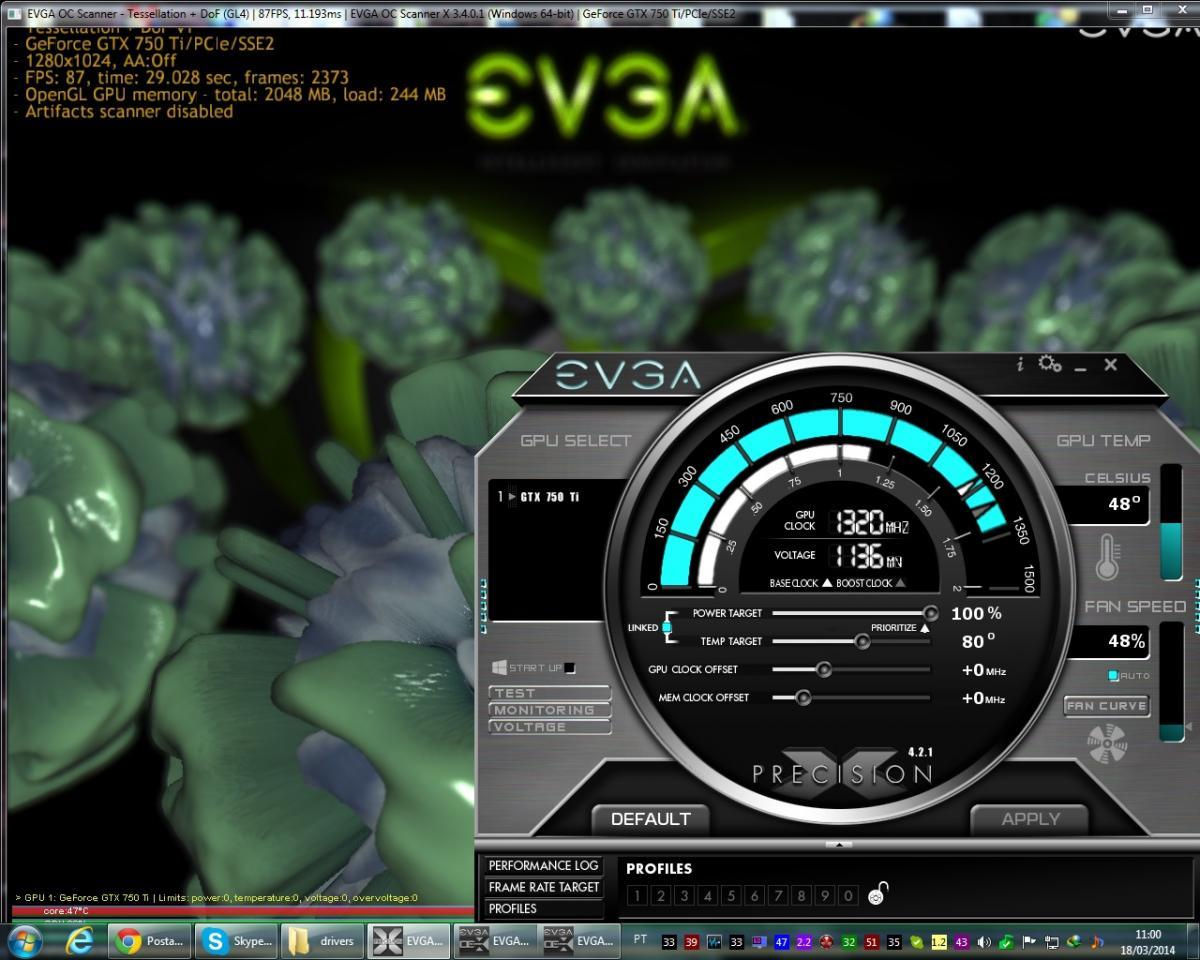Viewport: 1200px width, 960px height.
Task: Click the 100 % power target value
Action: (x=976, y=613)
